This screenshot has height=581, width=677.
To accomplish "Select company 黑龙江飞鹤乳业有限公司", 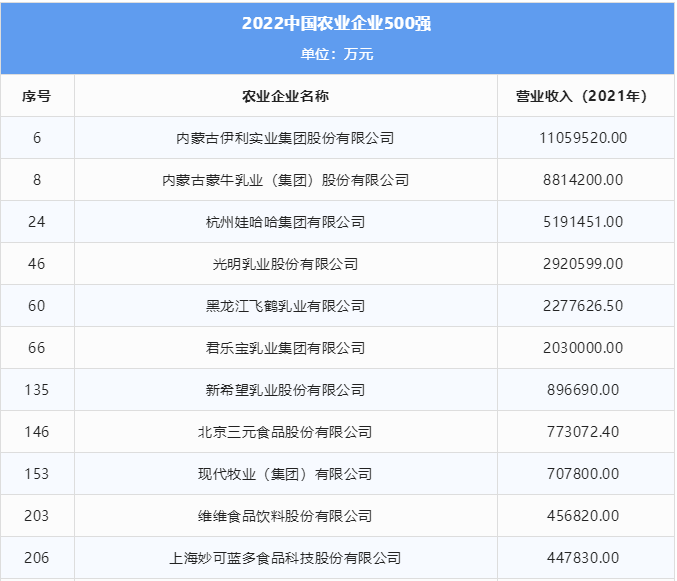I will pyautogui.click(x=285, y=306).
